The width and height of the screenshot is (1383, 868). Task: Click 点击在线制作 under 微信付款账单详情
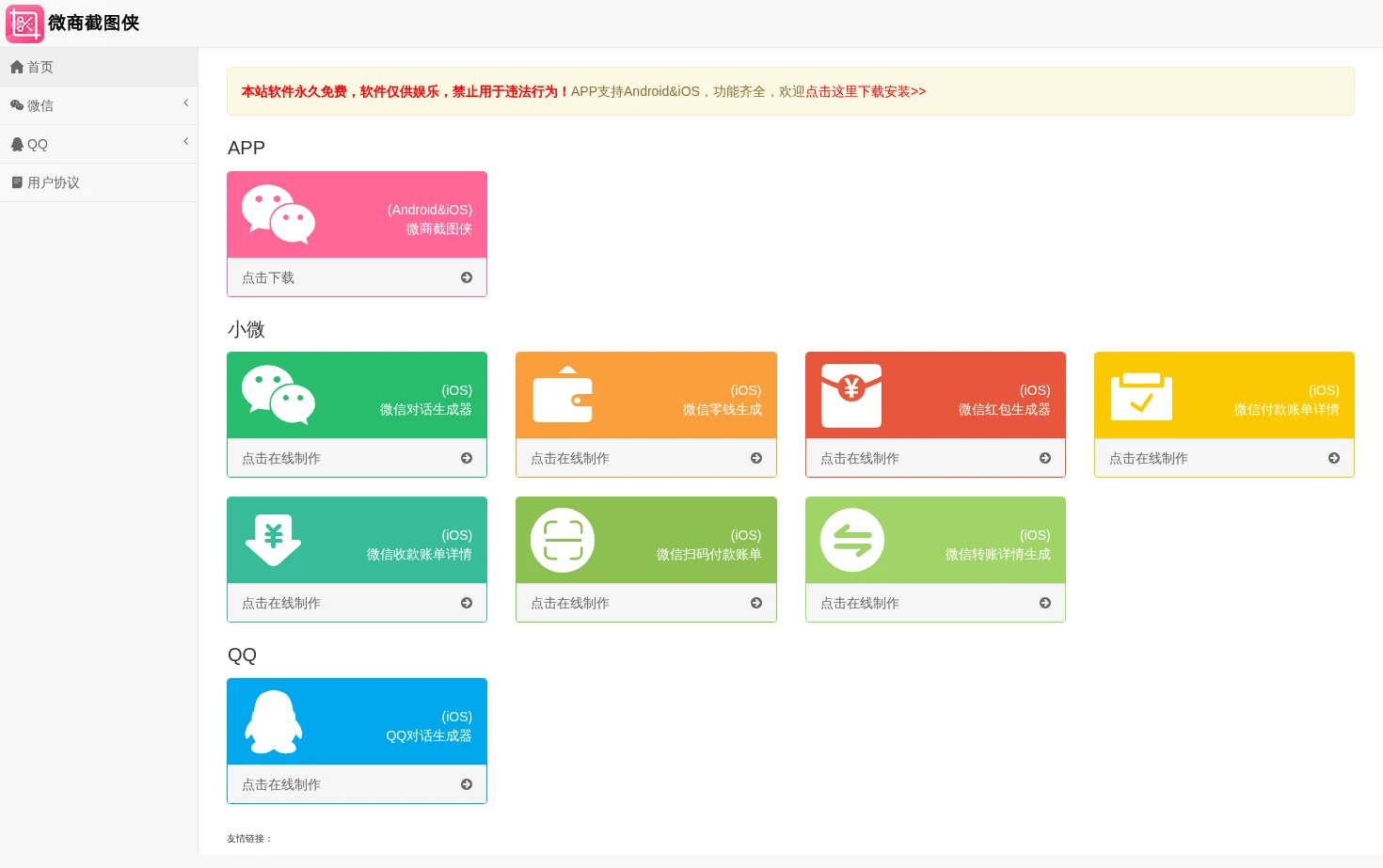1149,458
